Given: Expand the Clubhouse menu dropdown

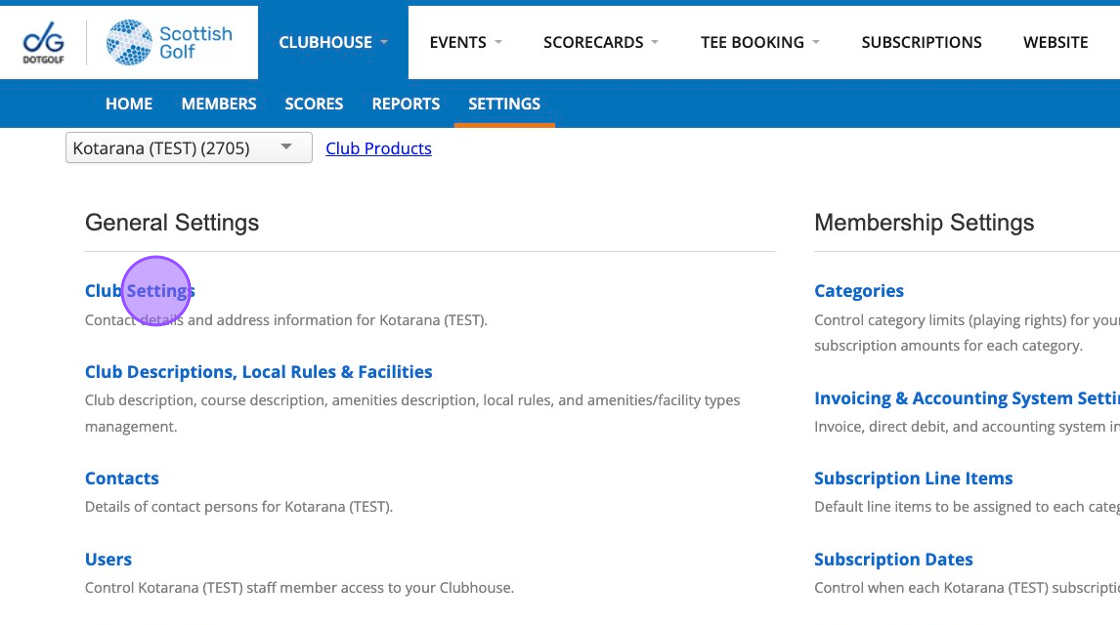Looking at the screenshot, I should coord(333,42).
